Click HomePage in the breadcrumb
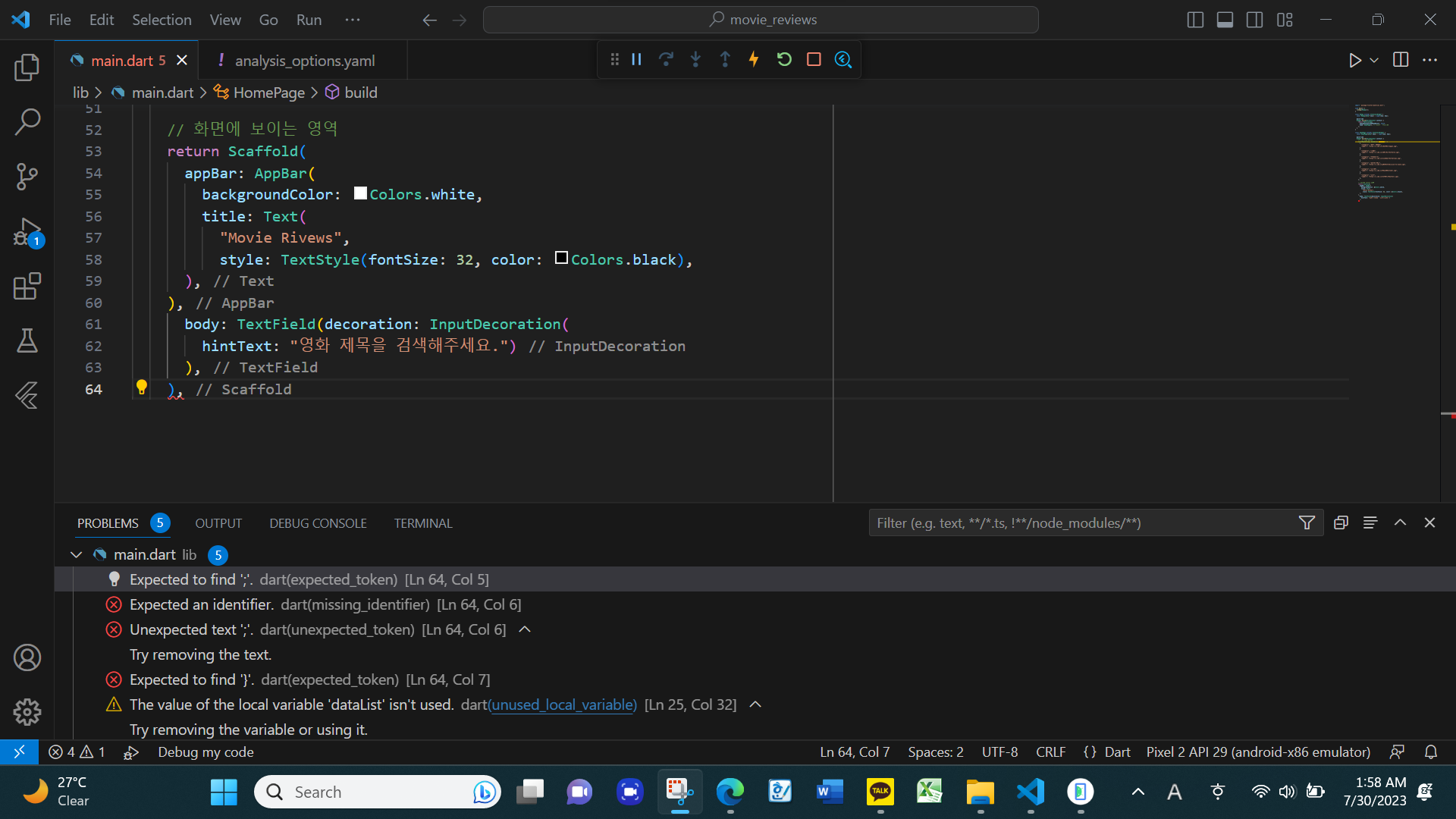Image resolution: width=1456 pixels, height=819 pixels. [x=268, y=93]
